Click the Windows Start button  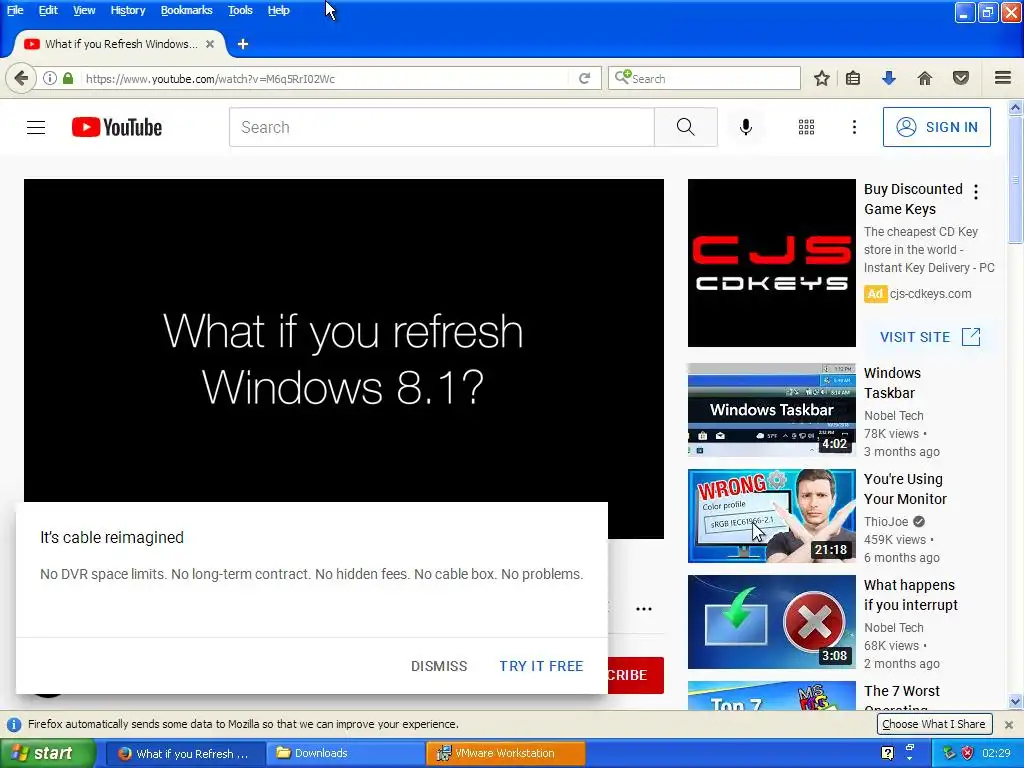coord(47,753)
